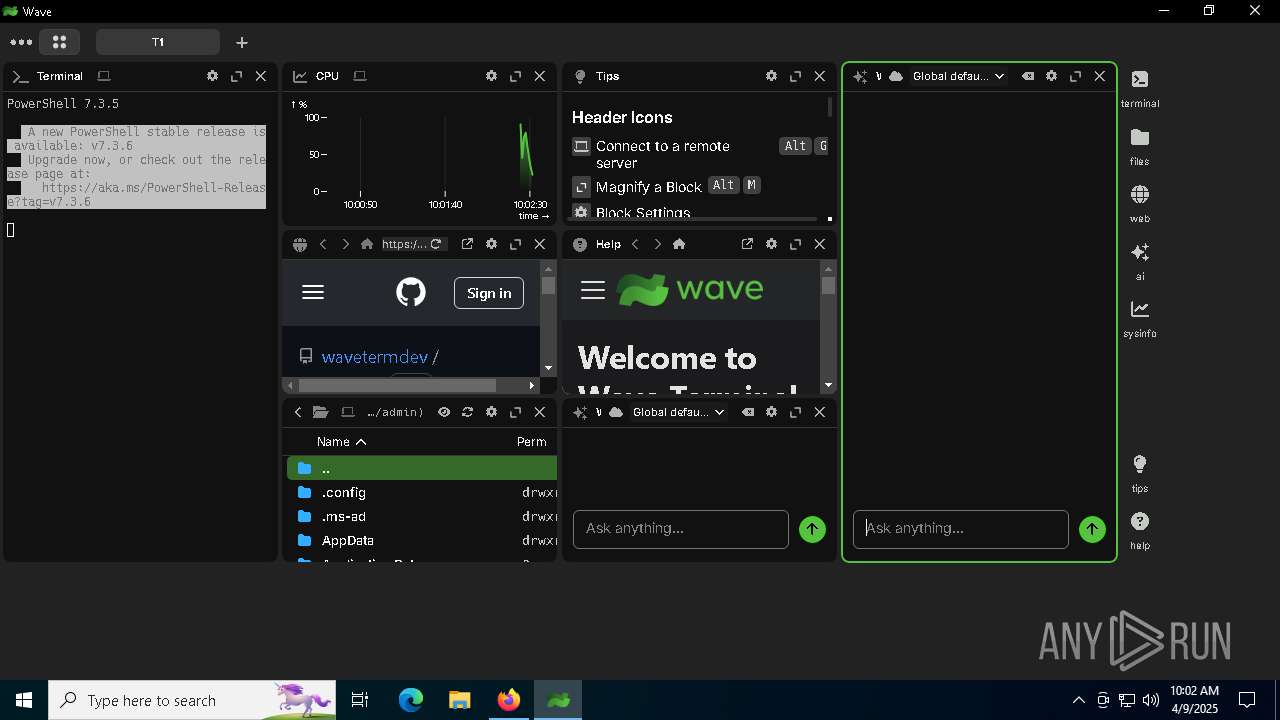The image size is (1280, 720).
Task: Open Task View on taskbar
Action: pyautogui.click(x=361, y=700)
